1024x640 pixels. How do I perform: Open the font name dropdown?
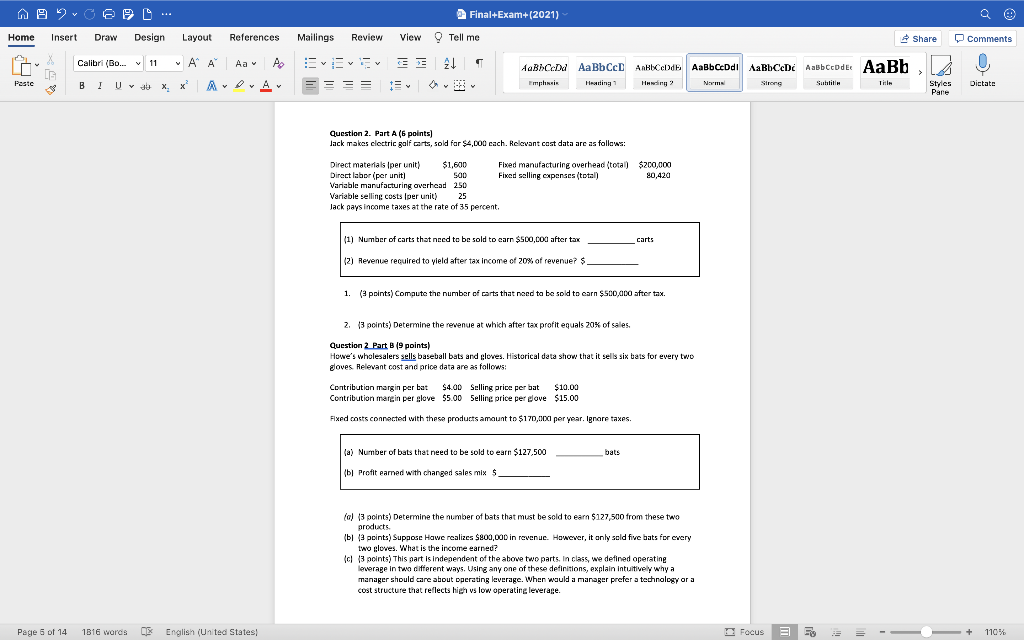[x=138, y=63]
